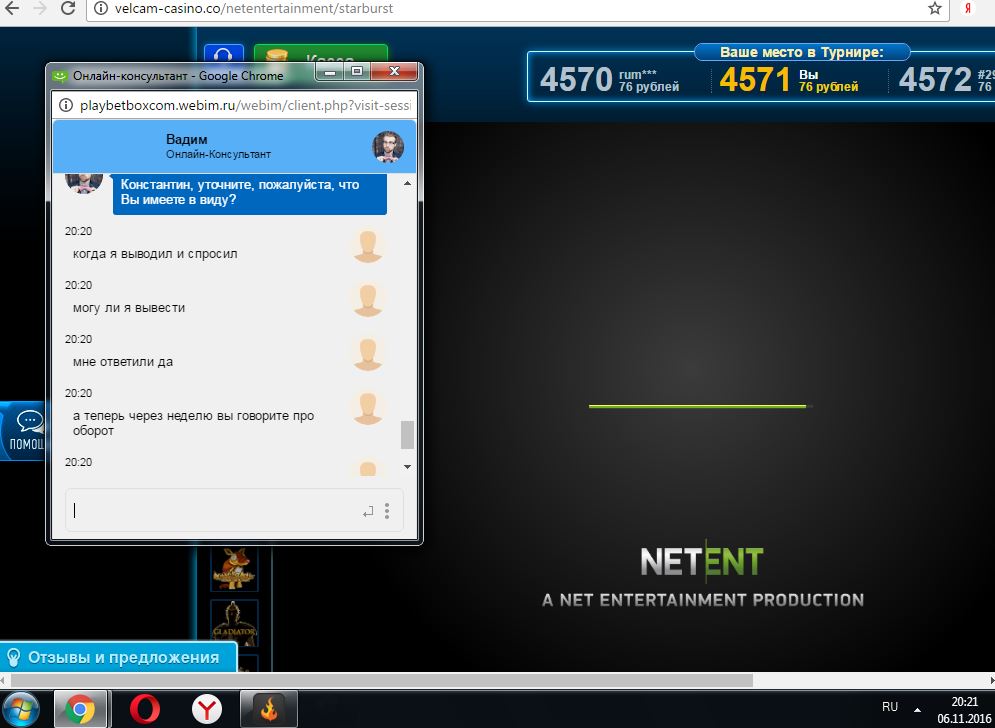Click your tournament place 4571 Вы entry

[789, 80]
